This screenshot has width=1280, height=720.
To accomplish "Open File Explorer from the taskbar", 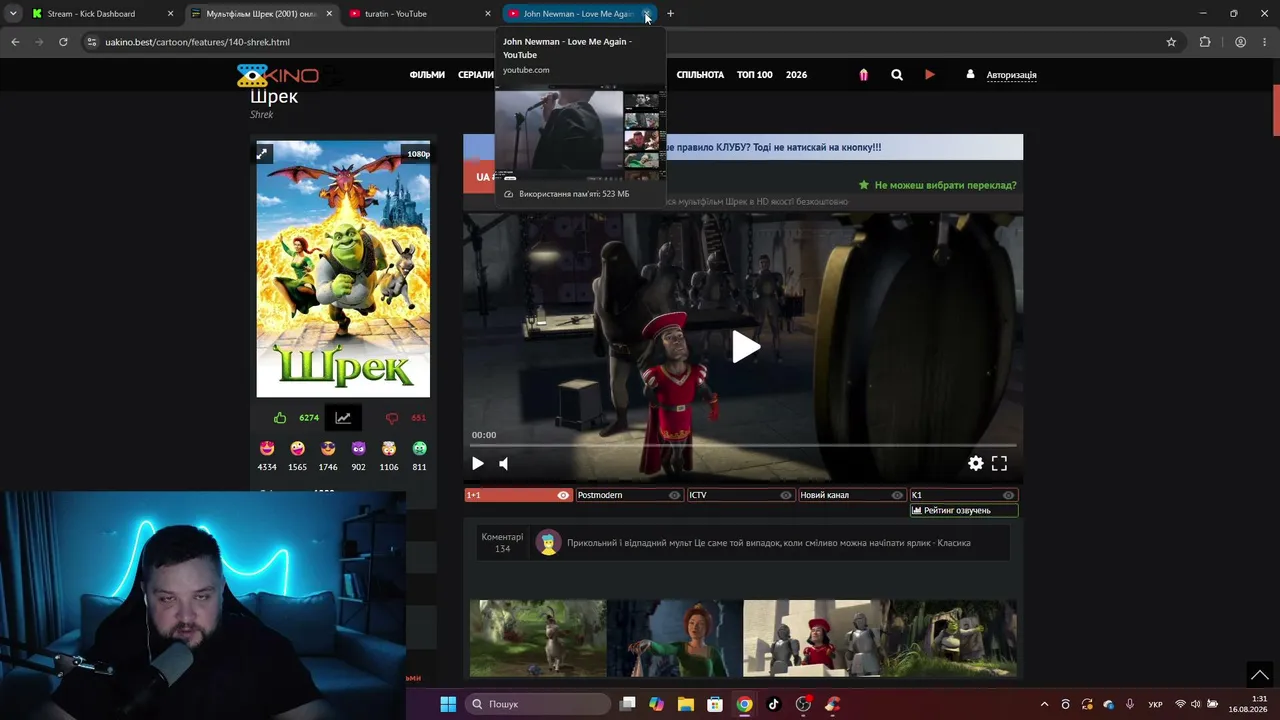I will [686, 704].
